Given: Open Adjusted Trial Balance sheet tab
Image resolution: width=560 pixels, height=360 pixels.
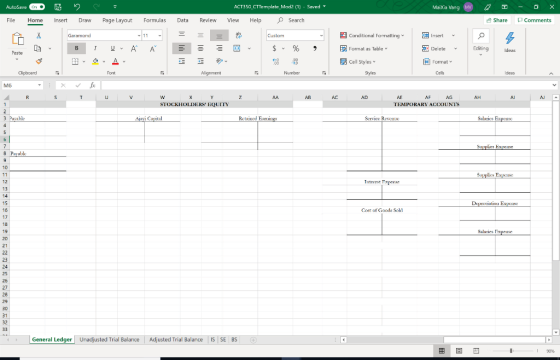Looking at the screenshot, I should (x=176, y=340).
